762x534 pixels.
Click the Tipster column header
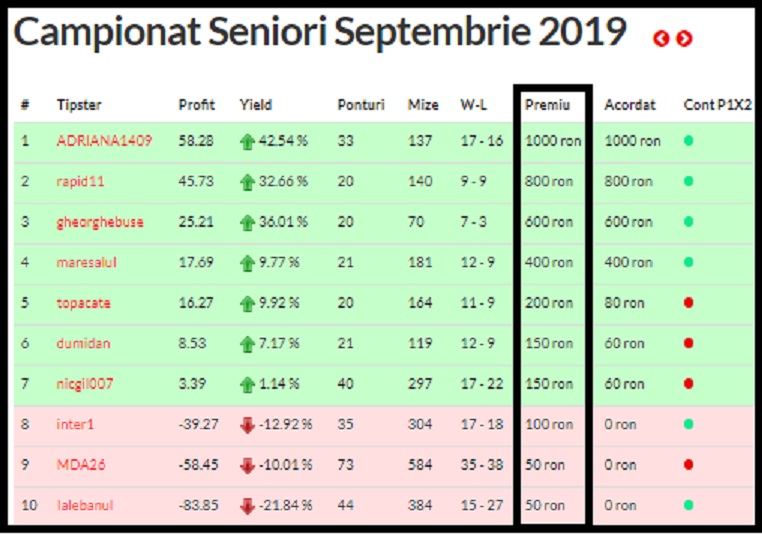click(79, 104)
